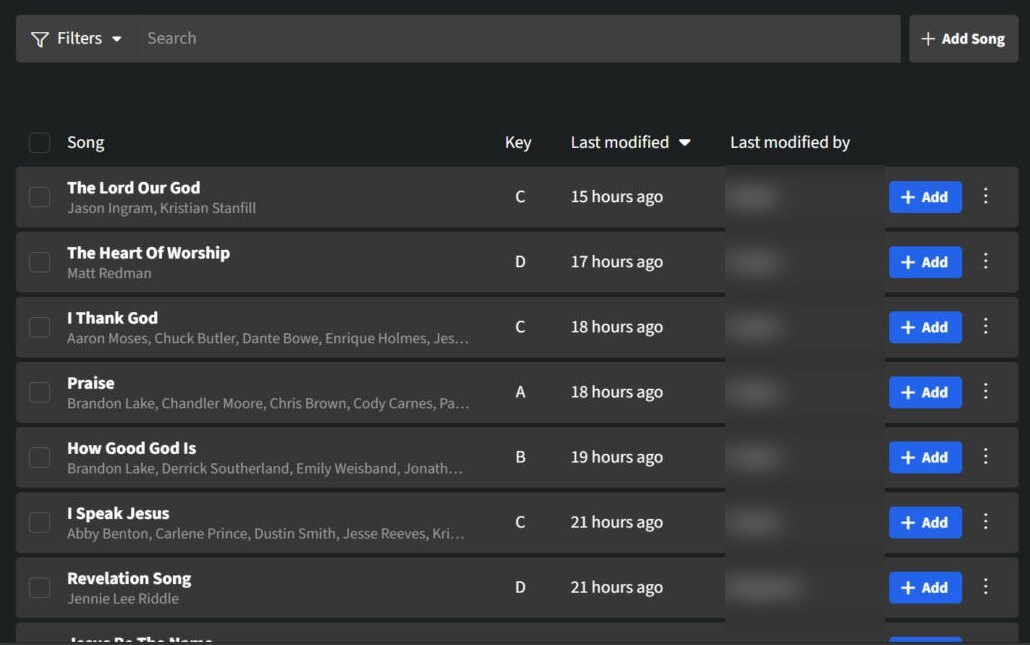Check the box for I Speak Jesus
Viewport: 1030px width, 645px height.
[x=39, y=522]
